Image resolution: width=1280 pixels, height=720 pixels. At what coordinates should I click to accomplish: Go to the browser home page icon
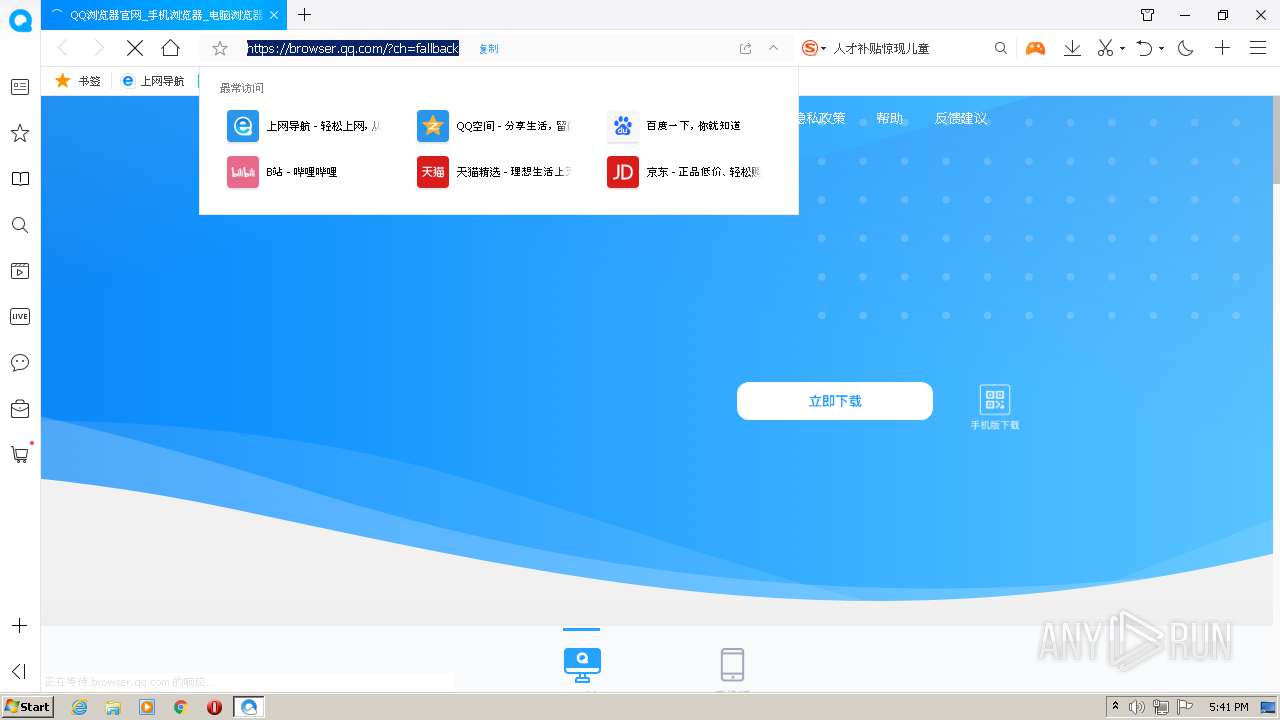171,48
